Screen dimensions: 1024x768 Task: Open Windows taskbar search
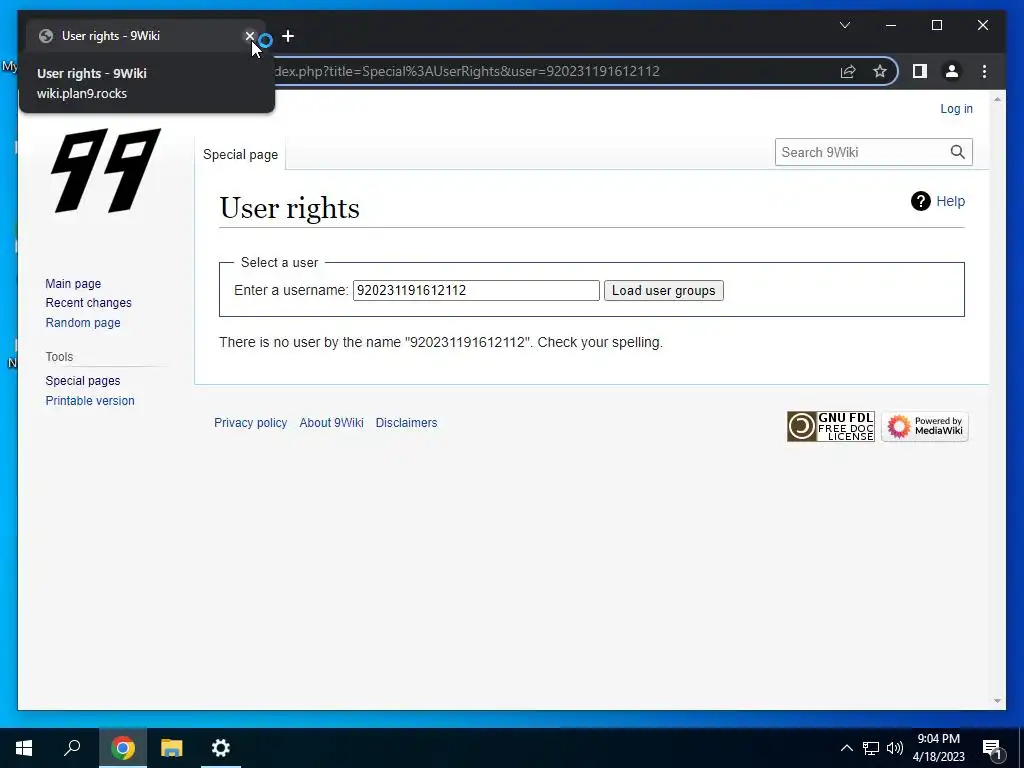point(72,748)
